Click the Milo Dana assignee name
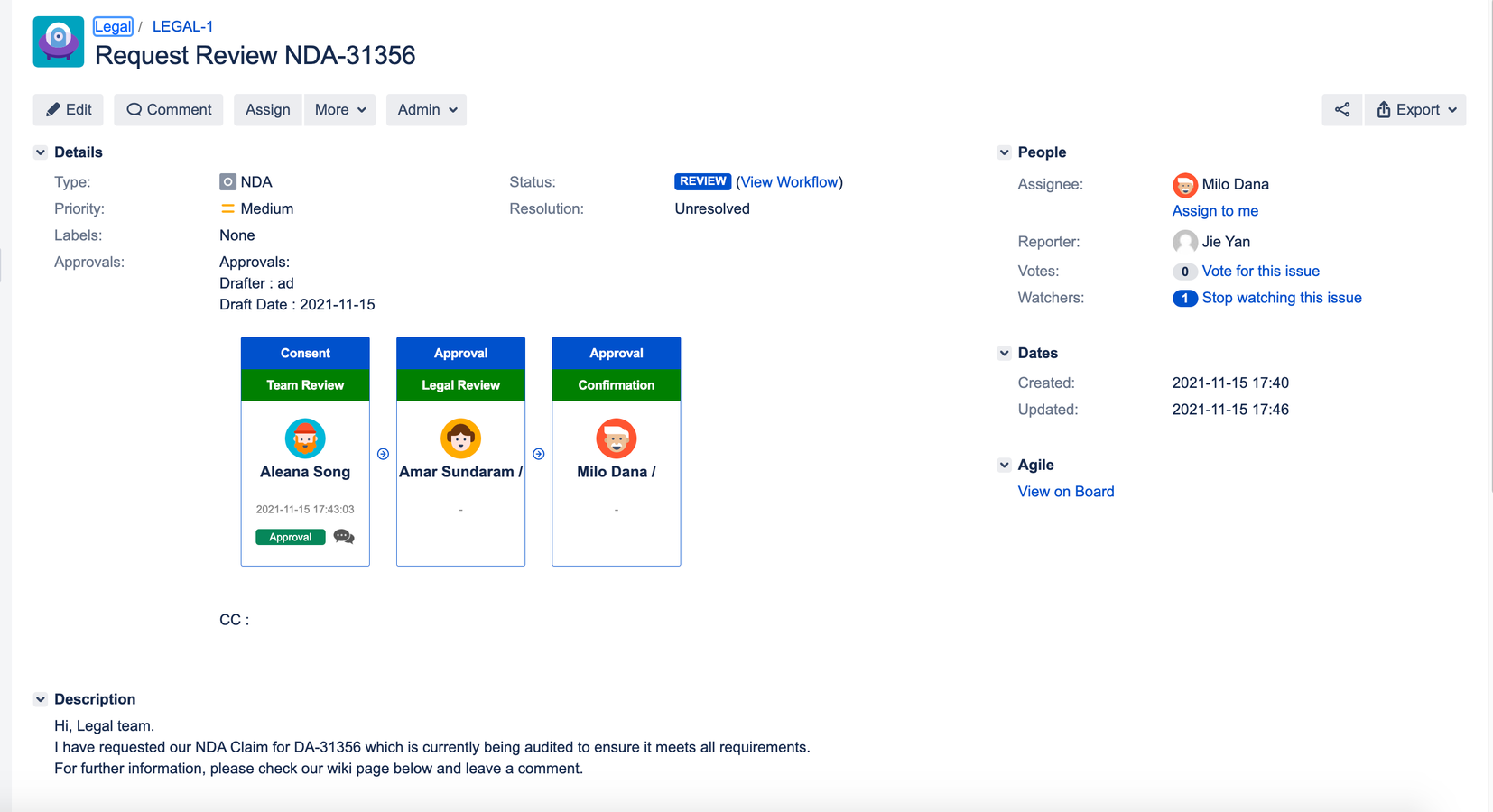This screenshot has height=812, width=1493. click(1235, 185)
